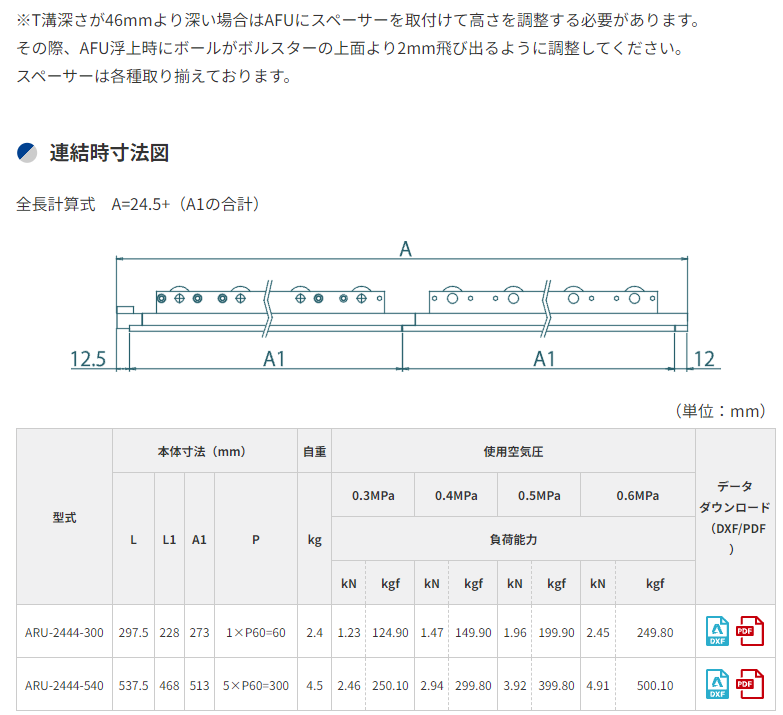
Task: Select the 0.3MPa pressure column header
Action: coord(372,495)
